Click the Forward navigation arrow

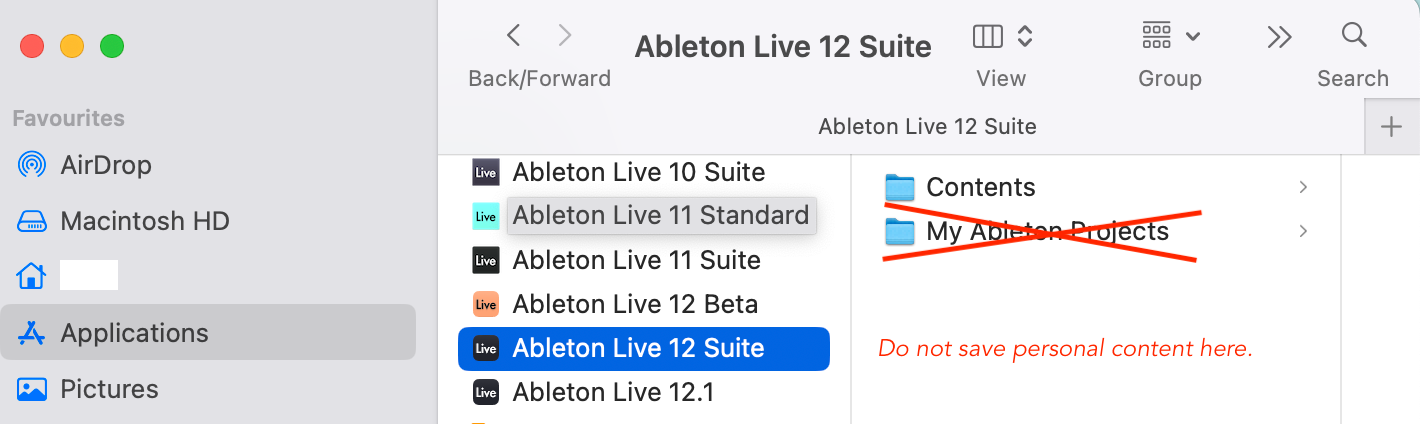pos(565,36)
